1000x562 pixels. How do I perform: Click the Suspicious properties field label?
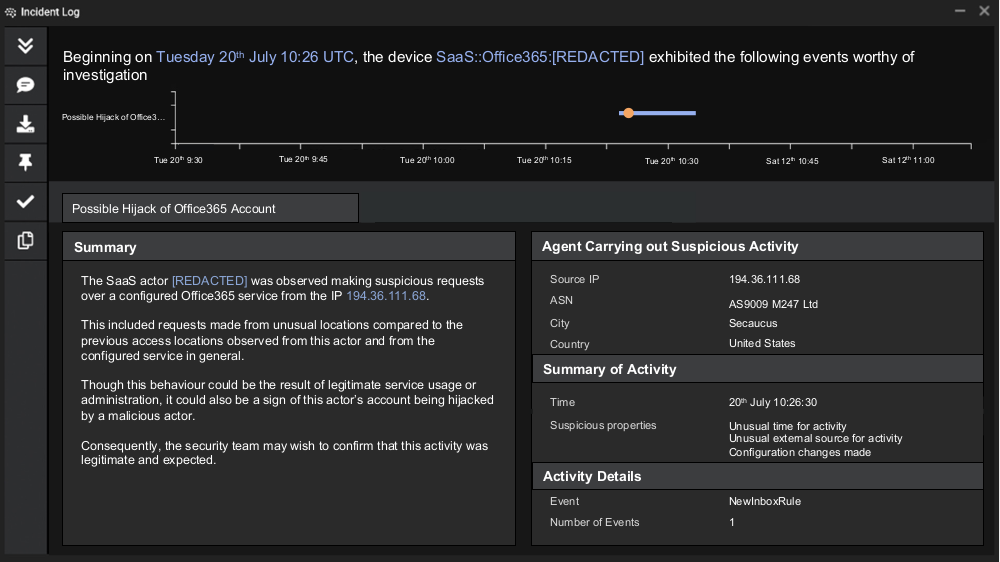click(603, 425)
